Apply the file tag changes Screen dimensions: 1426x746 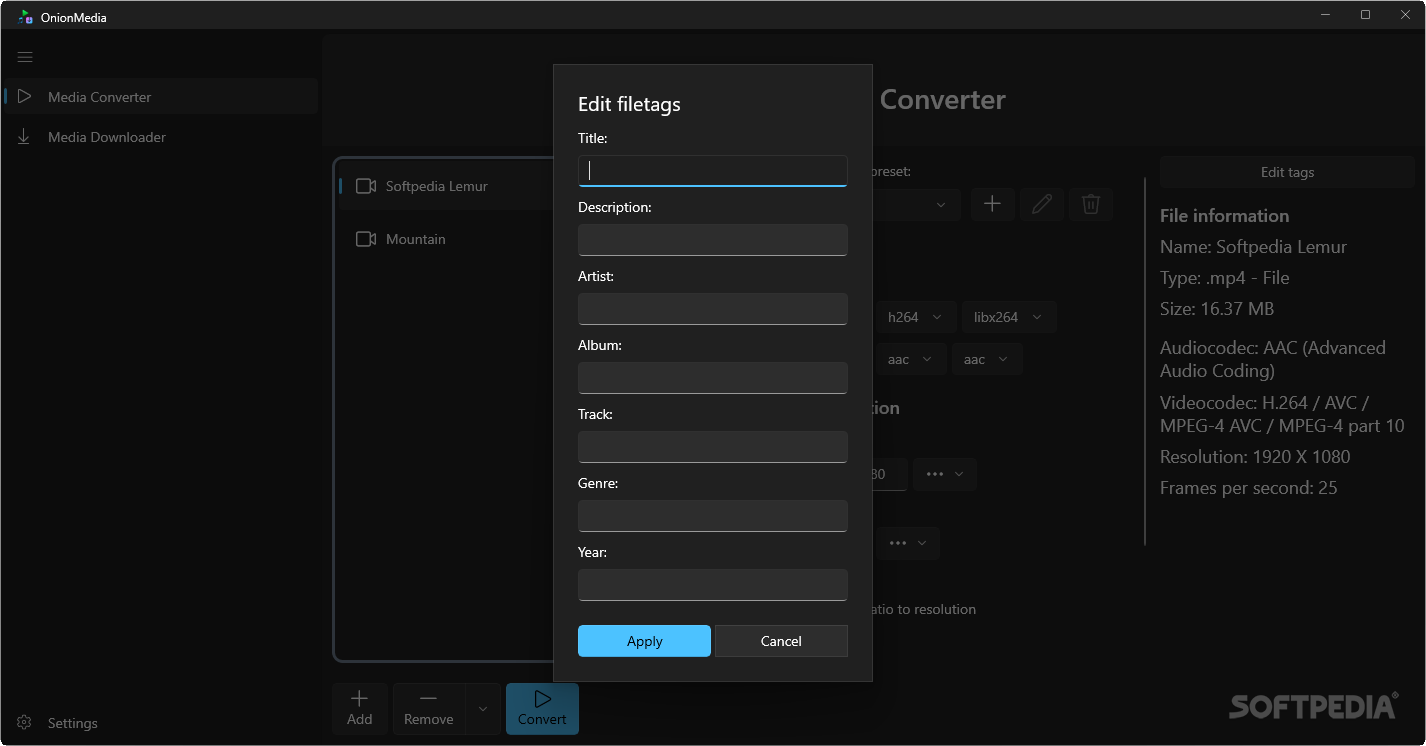644,641
